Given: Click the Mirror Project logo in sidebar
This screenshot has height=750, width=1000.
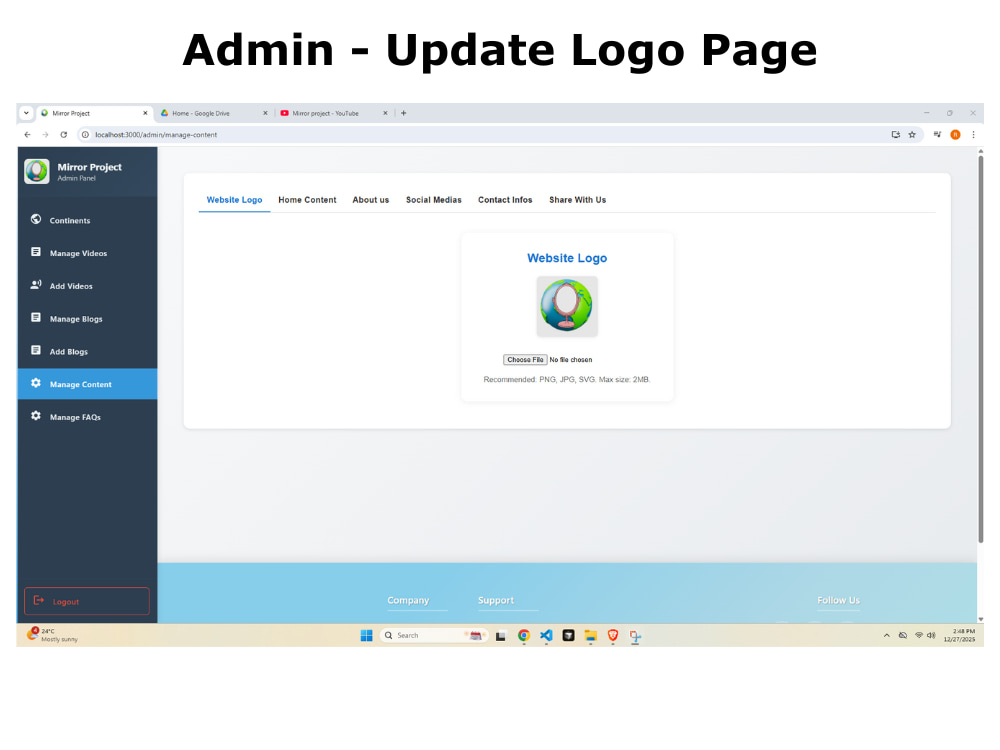Looking at the screenshot, I should tap(36, 171).
